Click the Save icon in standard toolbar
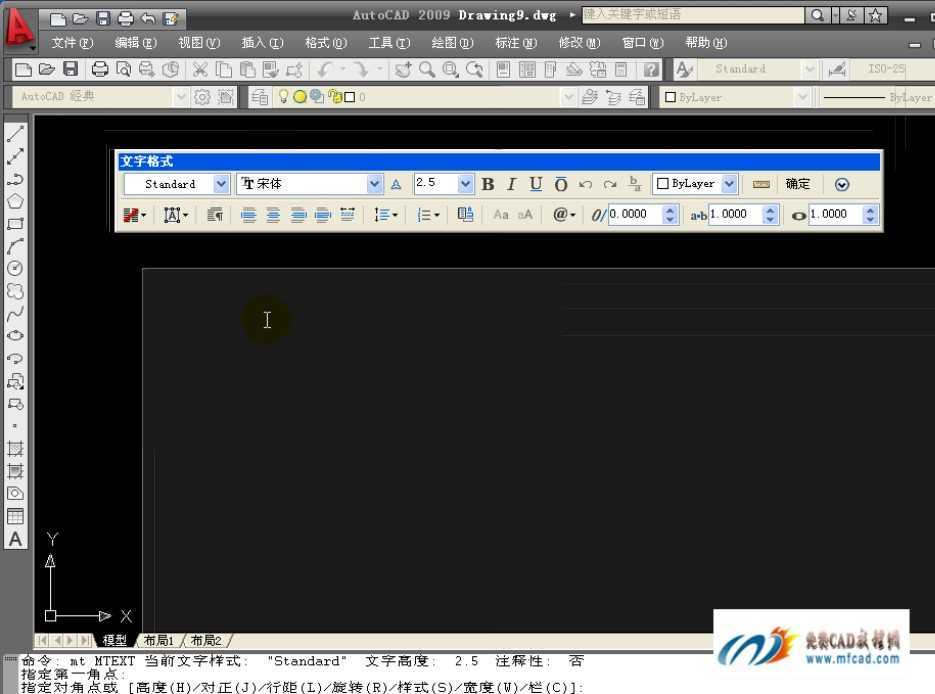 click(x=70, y=69)
